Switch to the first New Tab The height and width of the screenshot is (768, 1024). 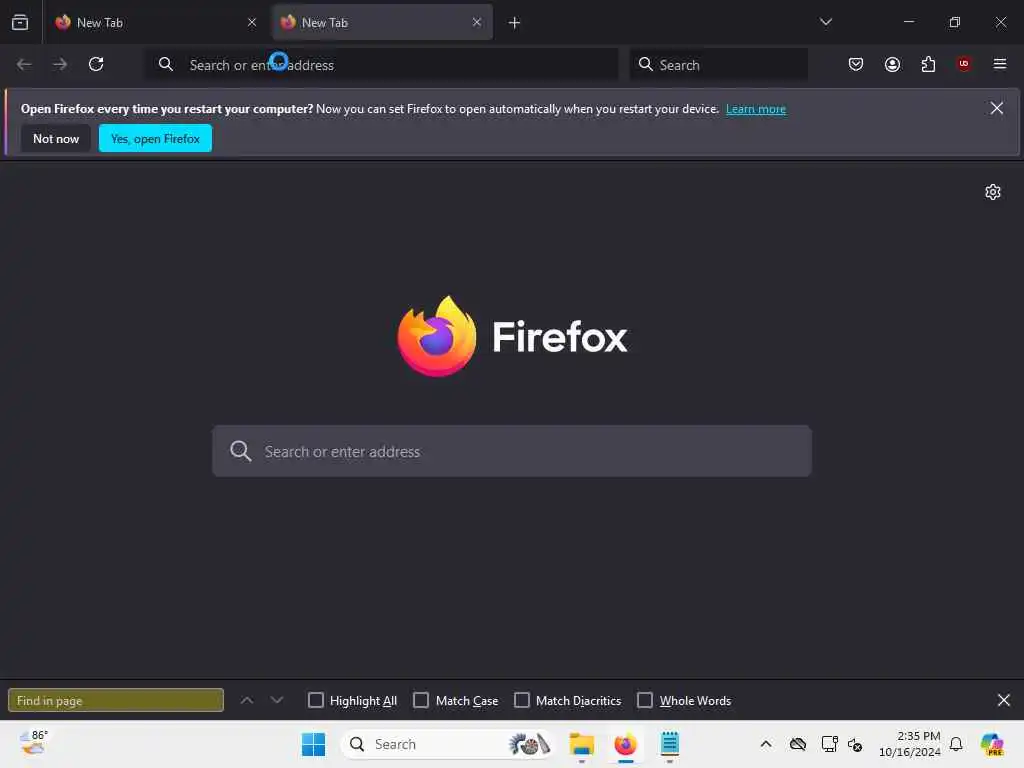click(x=155, y=22)
